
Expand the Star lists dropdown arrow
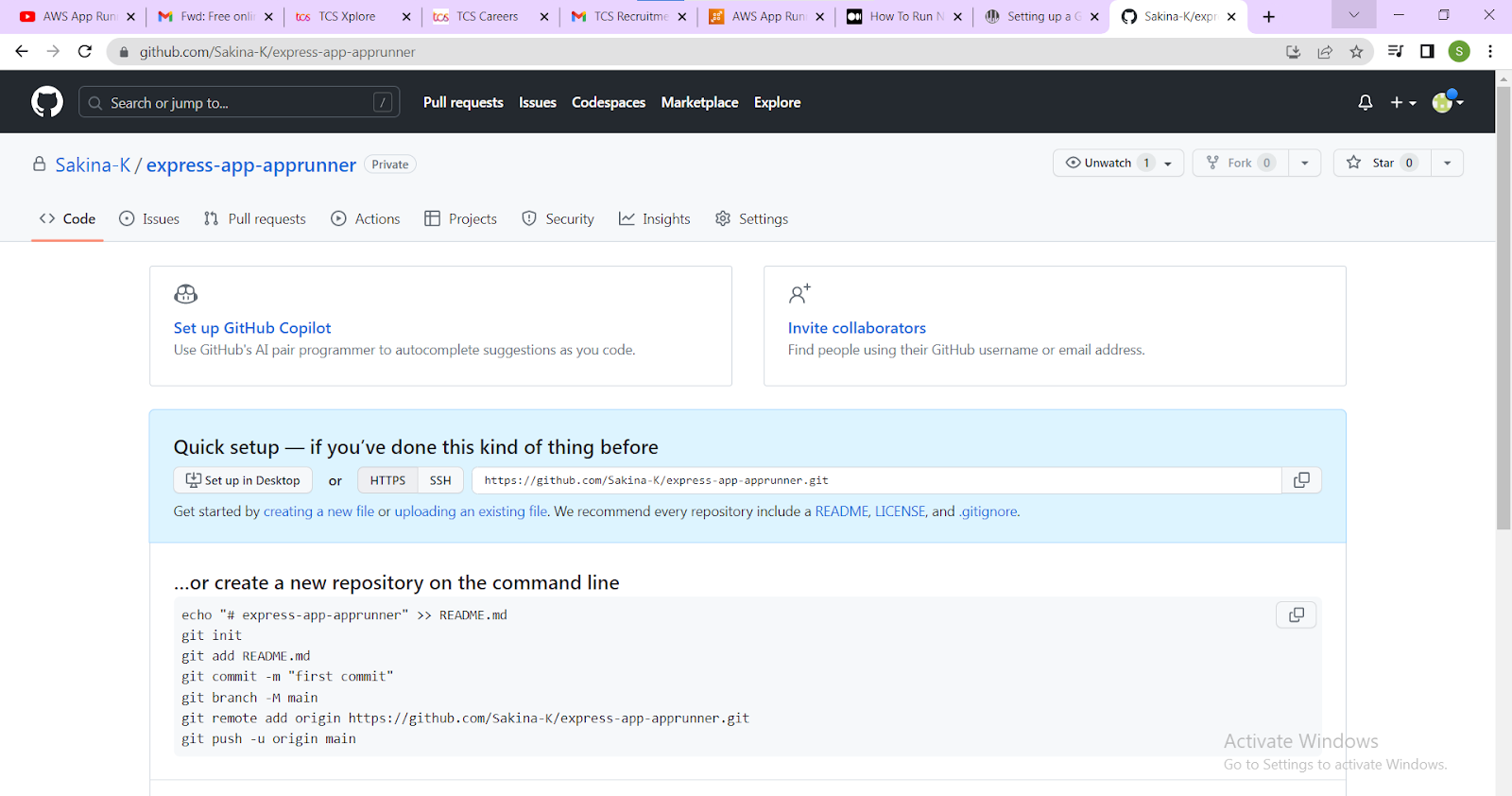[1447, 163]
